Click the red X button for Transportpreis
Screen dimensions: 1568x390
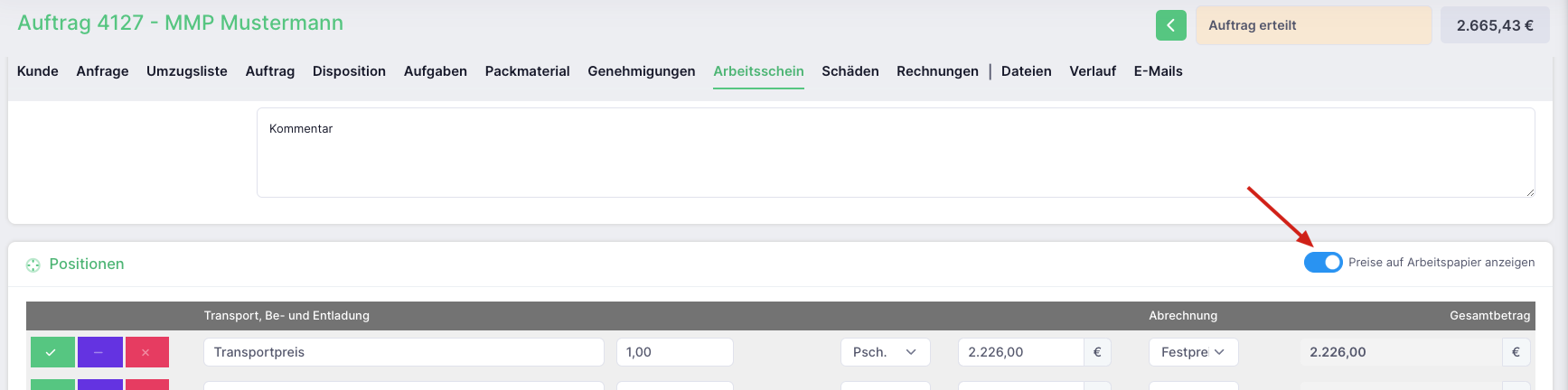[147, 352]
